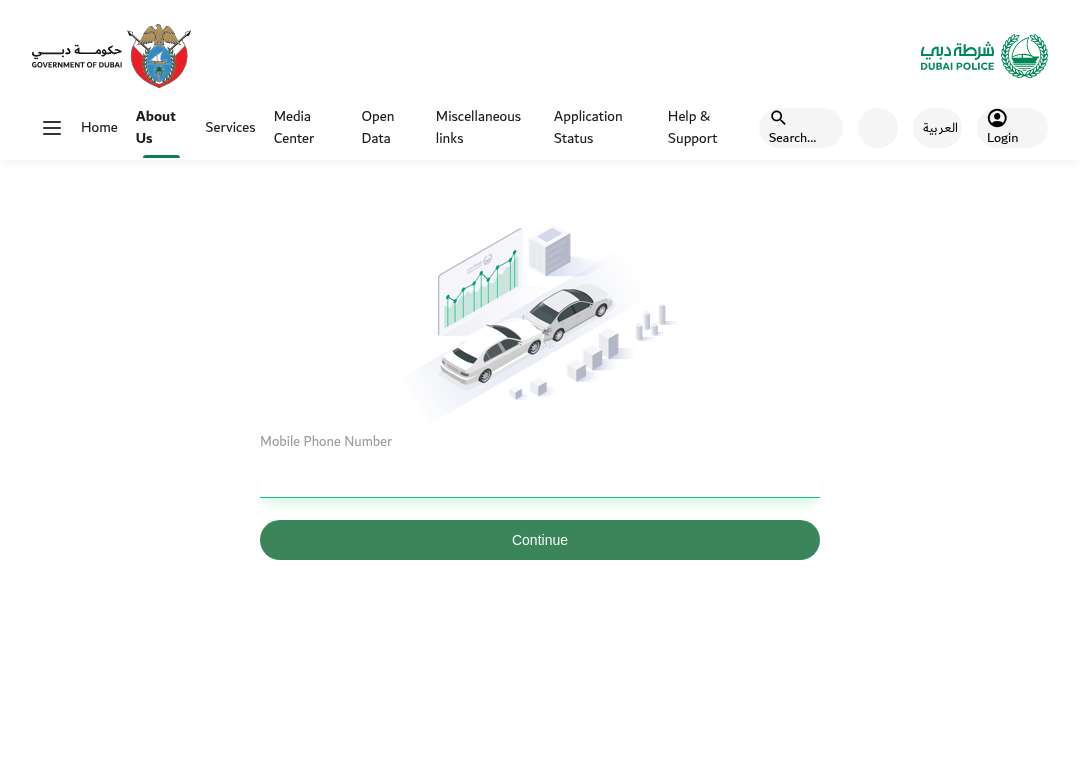Open the hamburger menu icon
This screenshot has width=1080, height=768.
pyautogui.click(x=52, y=127)
